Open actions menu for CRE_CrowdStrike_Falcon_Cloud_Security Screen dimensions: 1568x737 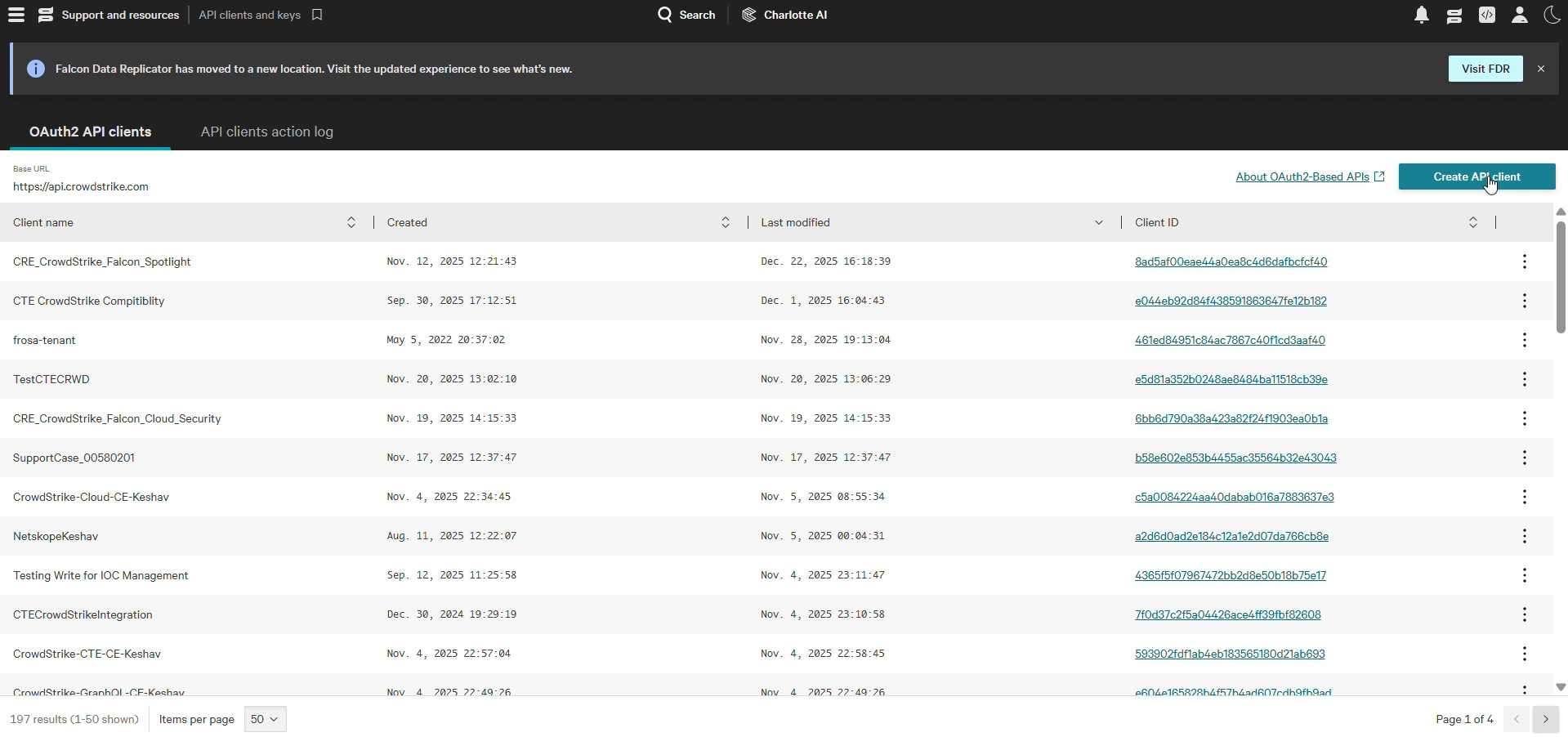(x=1525, y=418)
